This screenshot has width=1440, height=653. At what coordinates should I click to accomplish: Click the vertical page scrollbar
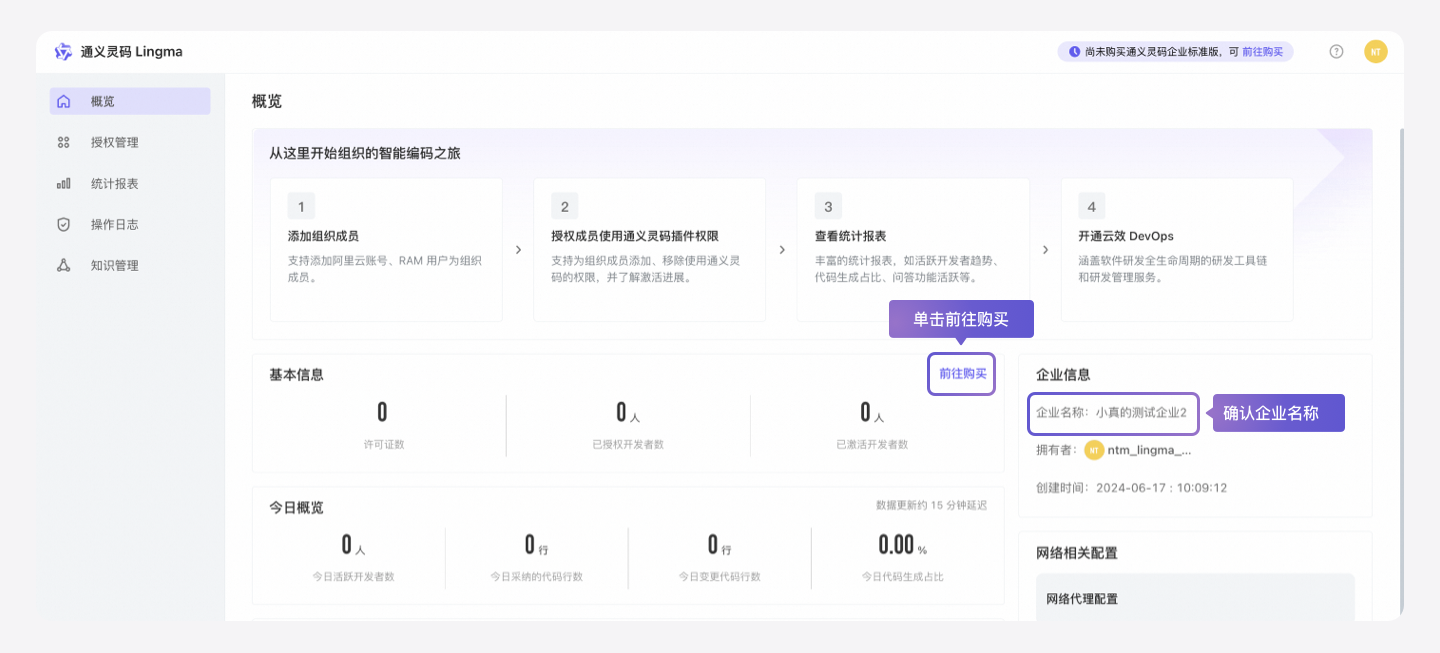point(1401,370)
